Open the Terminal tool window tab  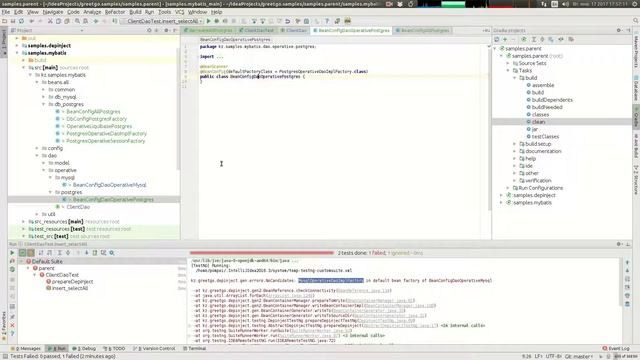click(x=194, y=349)
